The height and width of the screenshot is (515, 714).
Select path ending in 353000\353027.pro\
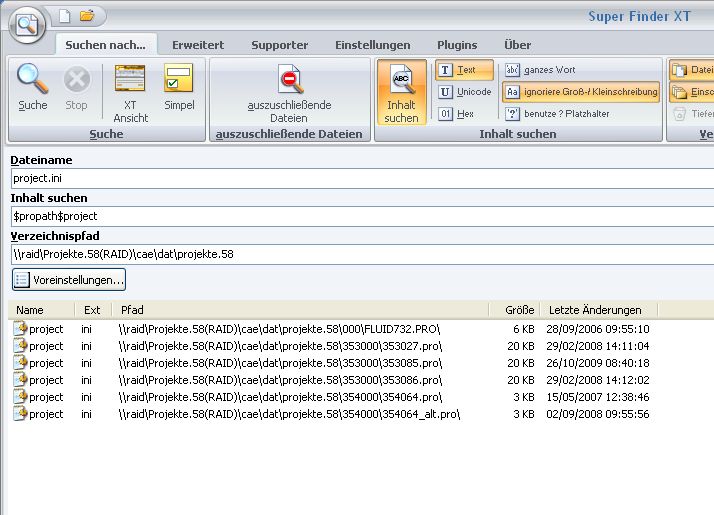click(280, 346)
